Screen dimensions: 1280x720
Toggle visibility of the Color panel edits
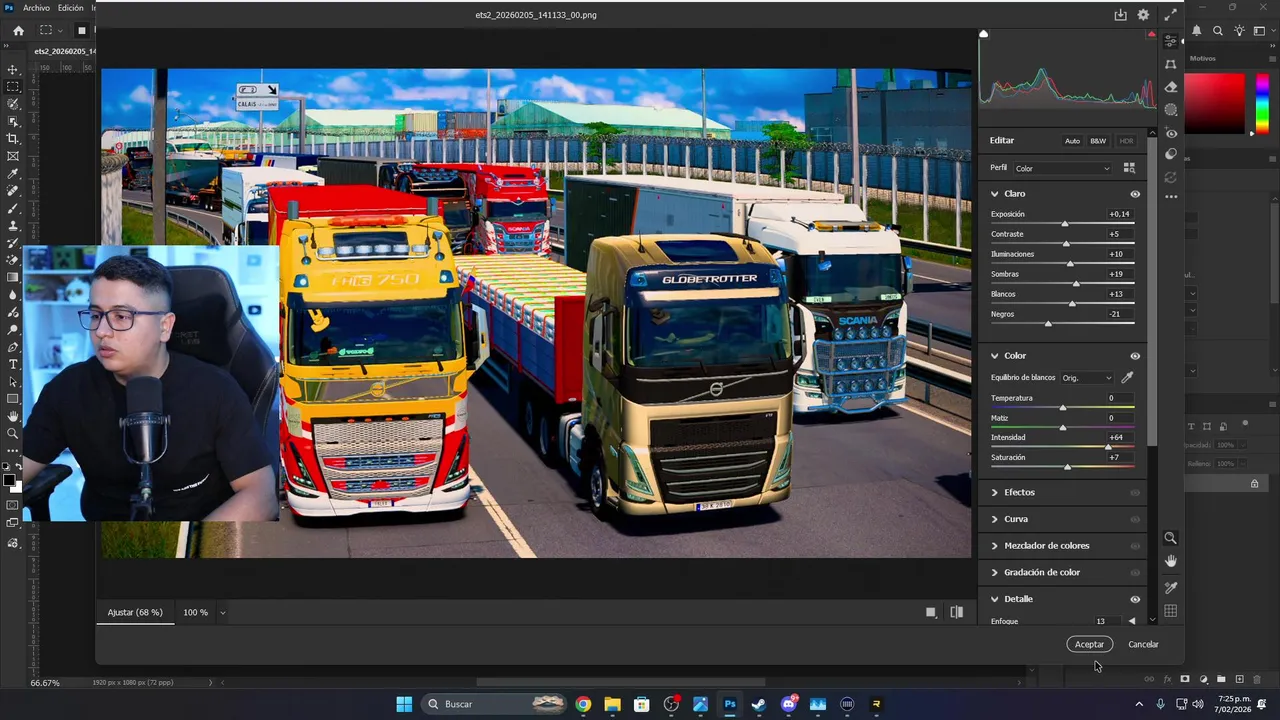(x=1135, y=356)
